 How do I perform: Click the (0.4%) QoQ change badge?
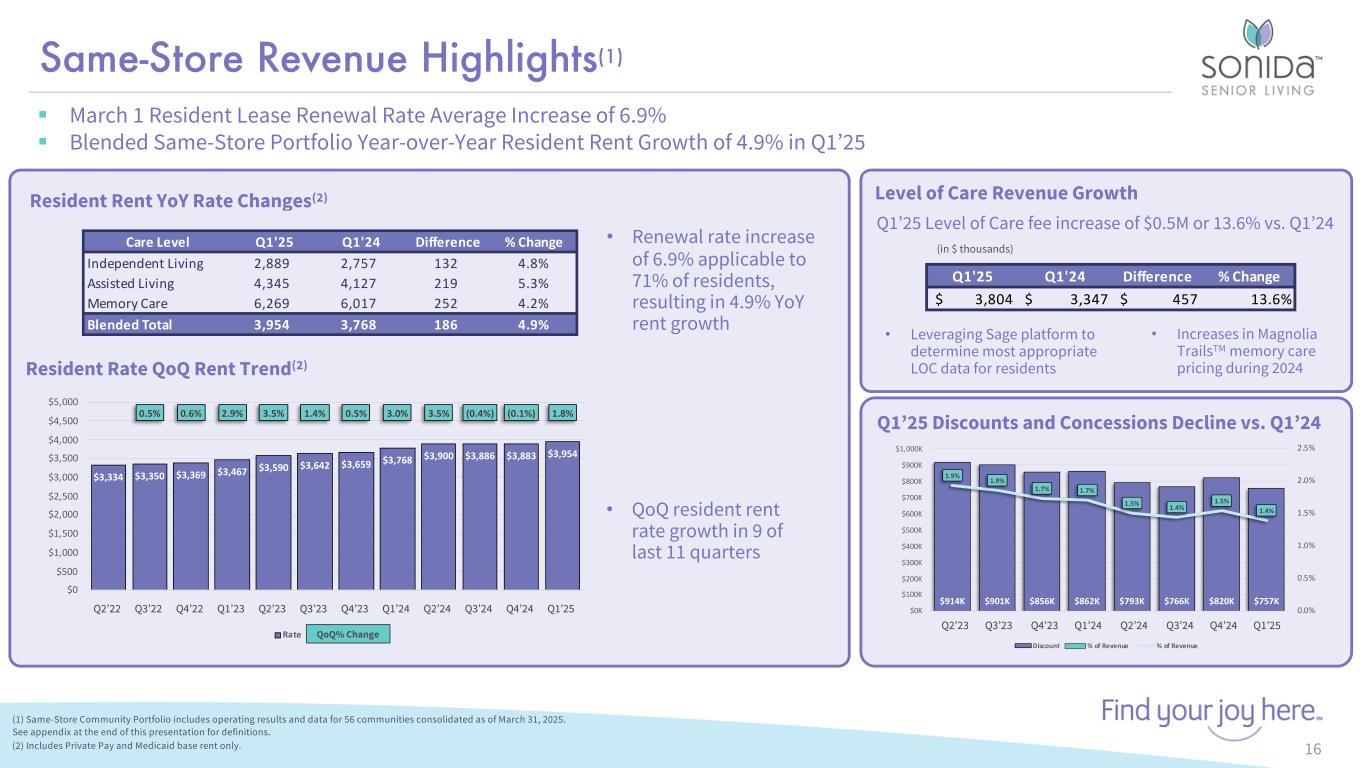pyautogui.click(x=478, y=412)
